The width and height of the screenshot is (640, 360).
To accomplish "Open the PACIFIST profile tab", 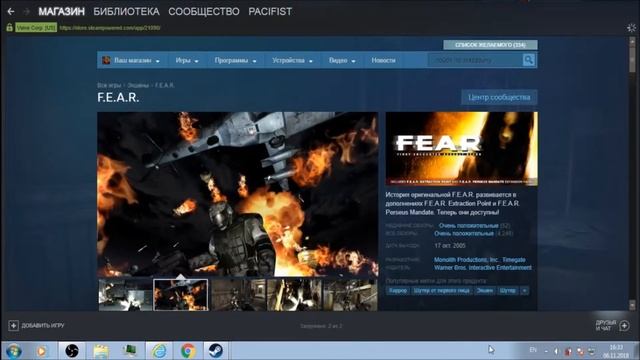I will click(270, 11).
